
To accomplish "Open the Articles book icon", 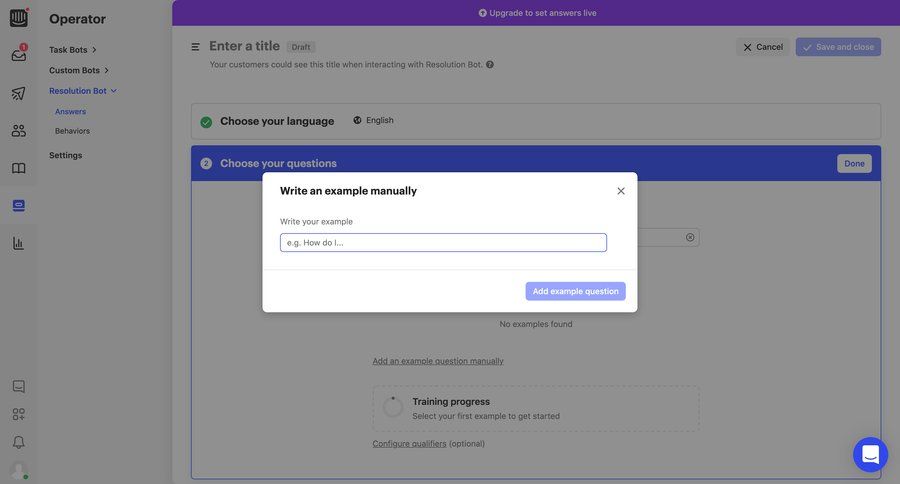I will [18, 168].
